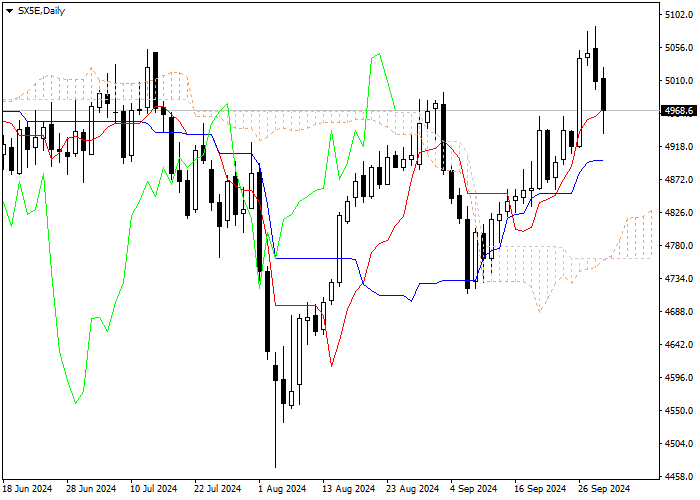Image resolution: width=700 pixels, height=500 pixels.
Task: Click the 13 Aug 2024 date label
Action: click(x=349, y=489)
